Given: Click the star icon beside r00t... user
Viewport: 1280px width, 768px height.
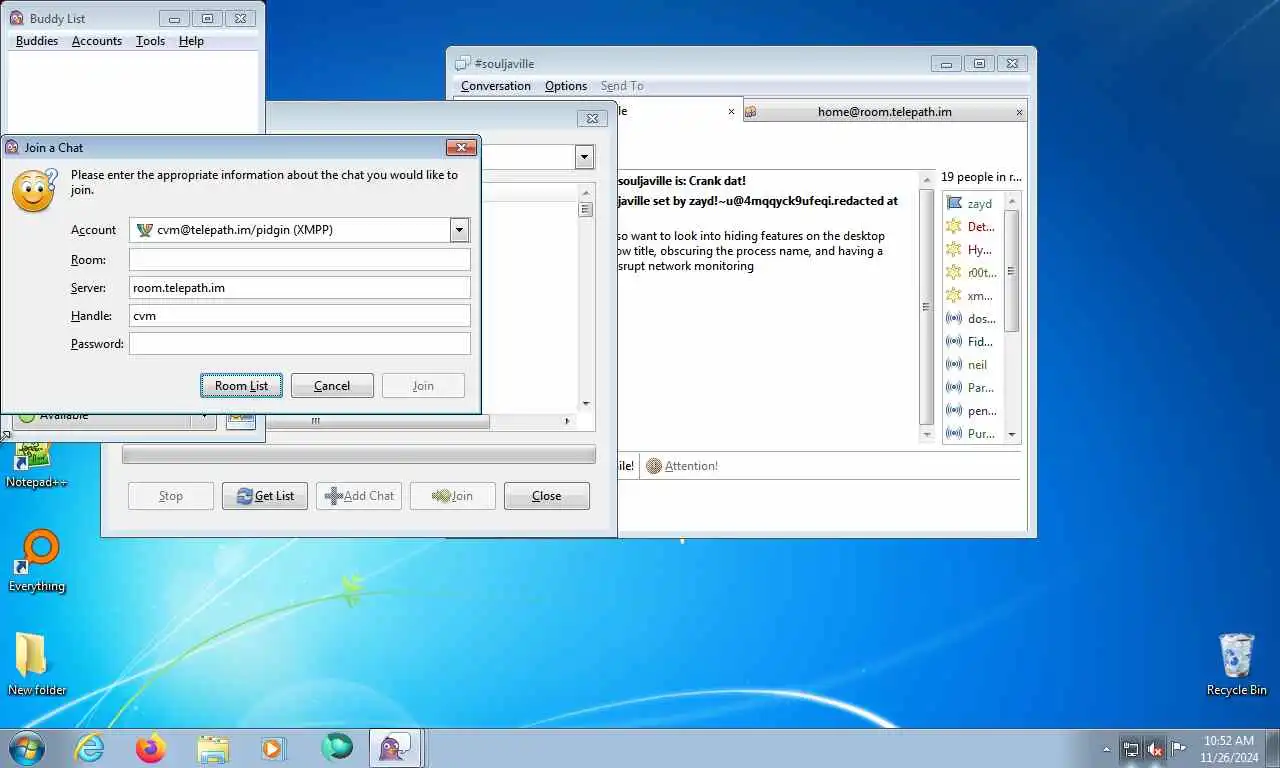Looking at the screenshot, I should (x=954, y=272).
